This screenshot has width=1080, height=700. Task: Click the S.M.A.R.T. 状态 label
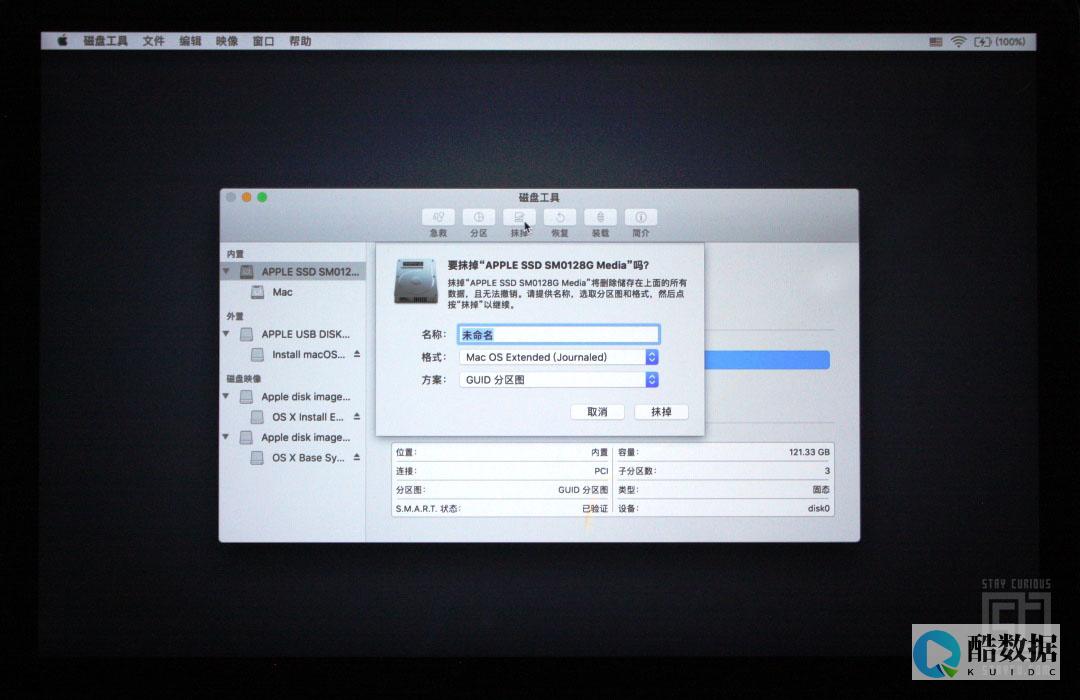tap(428, 508)
